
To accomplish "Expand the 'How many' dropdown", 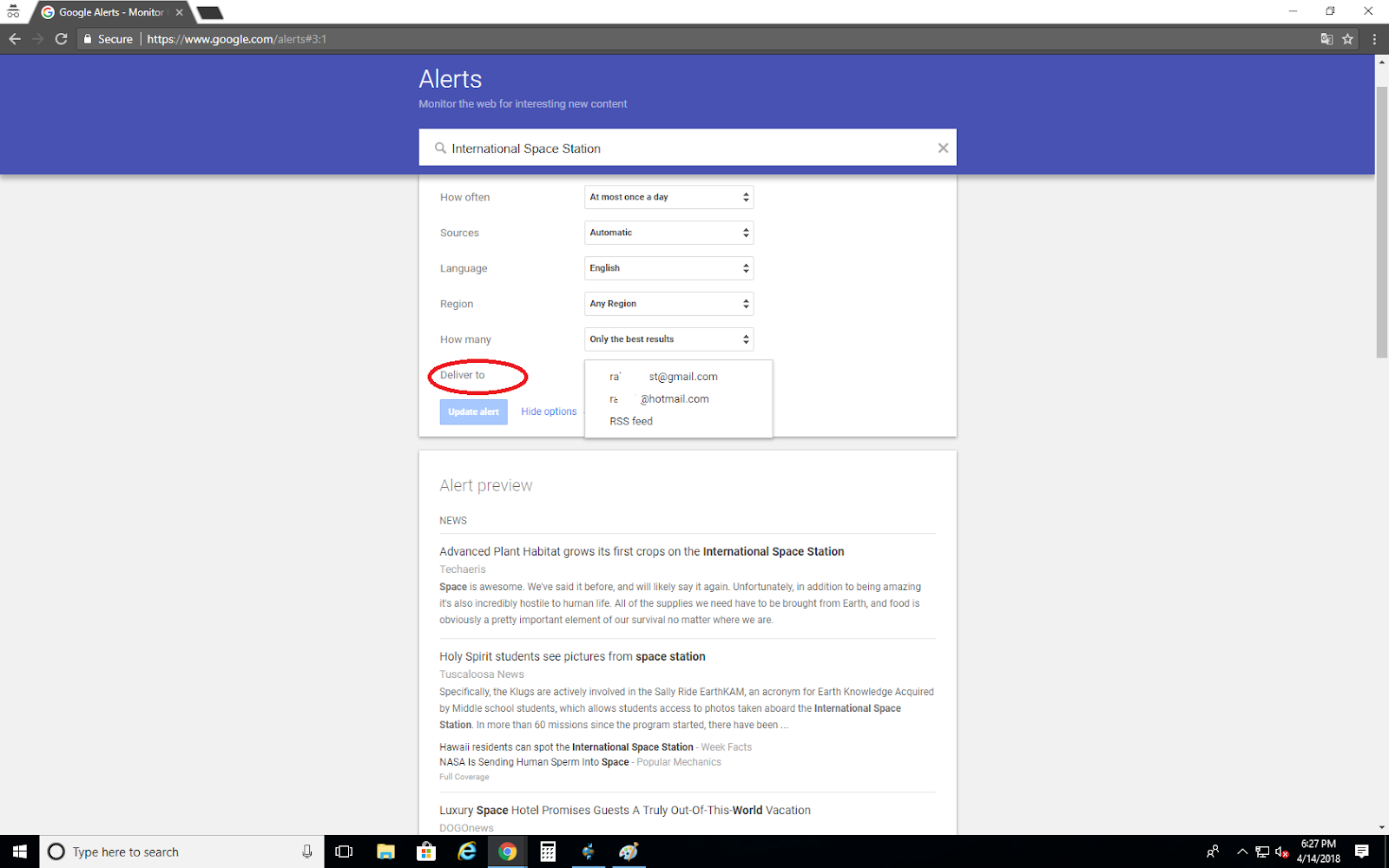I will pyautogui.click(x=668, y=339).
